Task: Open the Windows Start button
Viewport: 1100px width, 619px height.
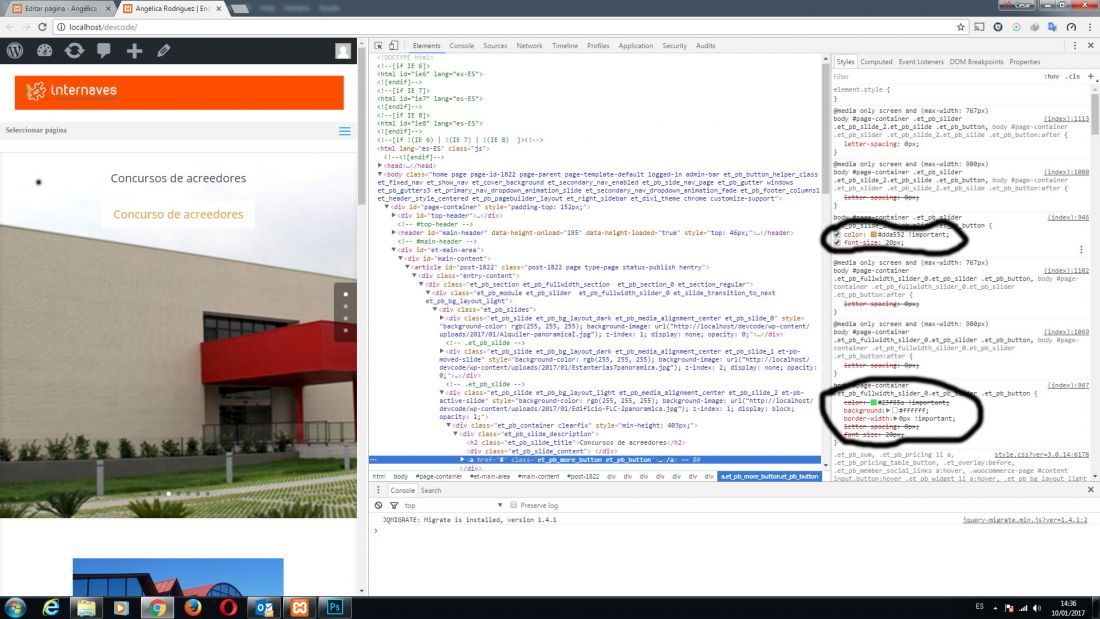Action: [15, 607]
